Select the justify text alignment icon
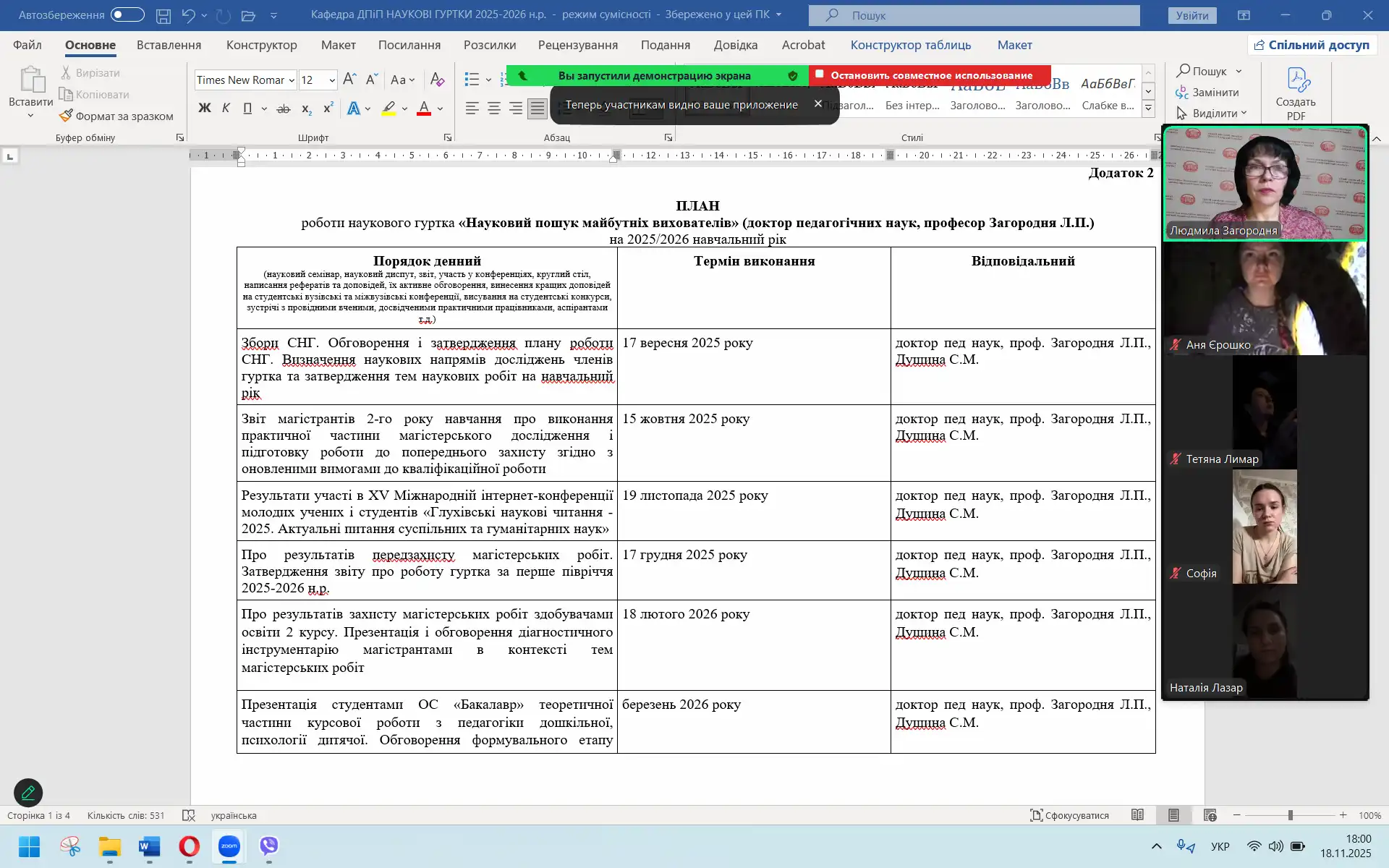The height and width of the screenshot is (868, 1389). click(537, 109)
